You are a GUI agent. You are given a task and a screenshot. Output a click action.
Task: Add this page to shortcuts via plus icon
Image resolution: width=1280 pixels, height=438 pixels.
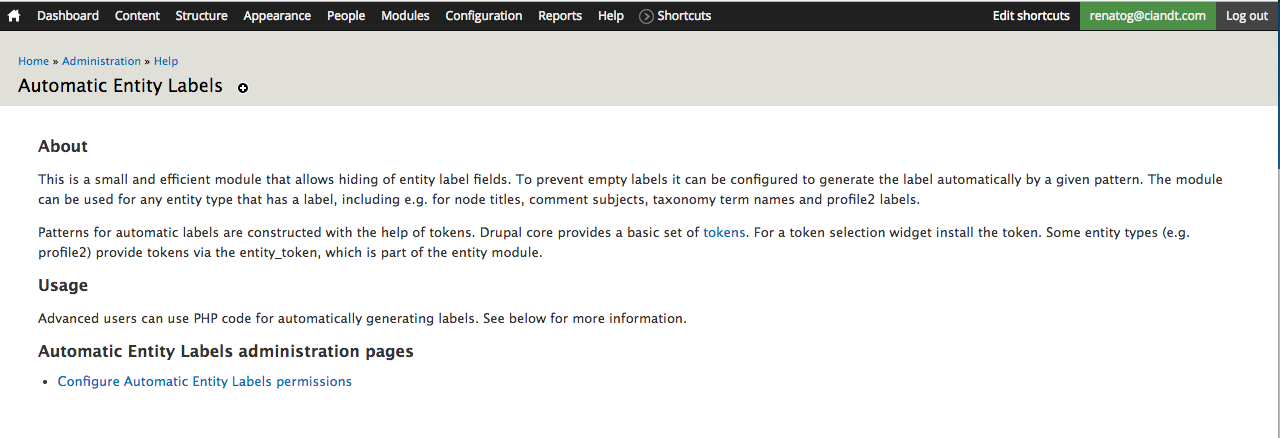tap(243, 88)
